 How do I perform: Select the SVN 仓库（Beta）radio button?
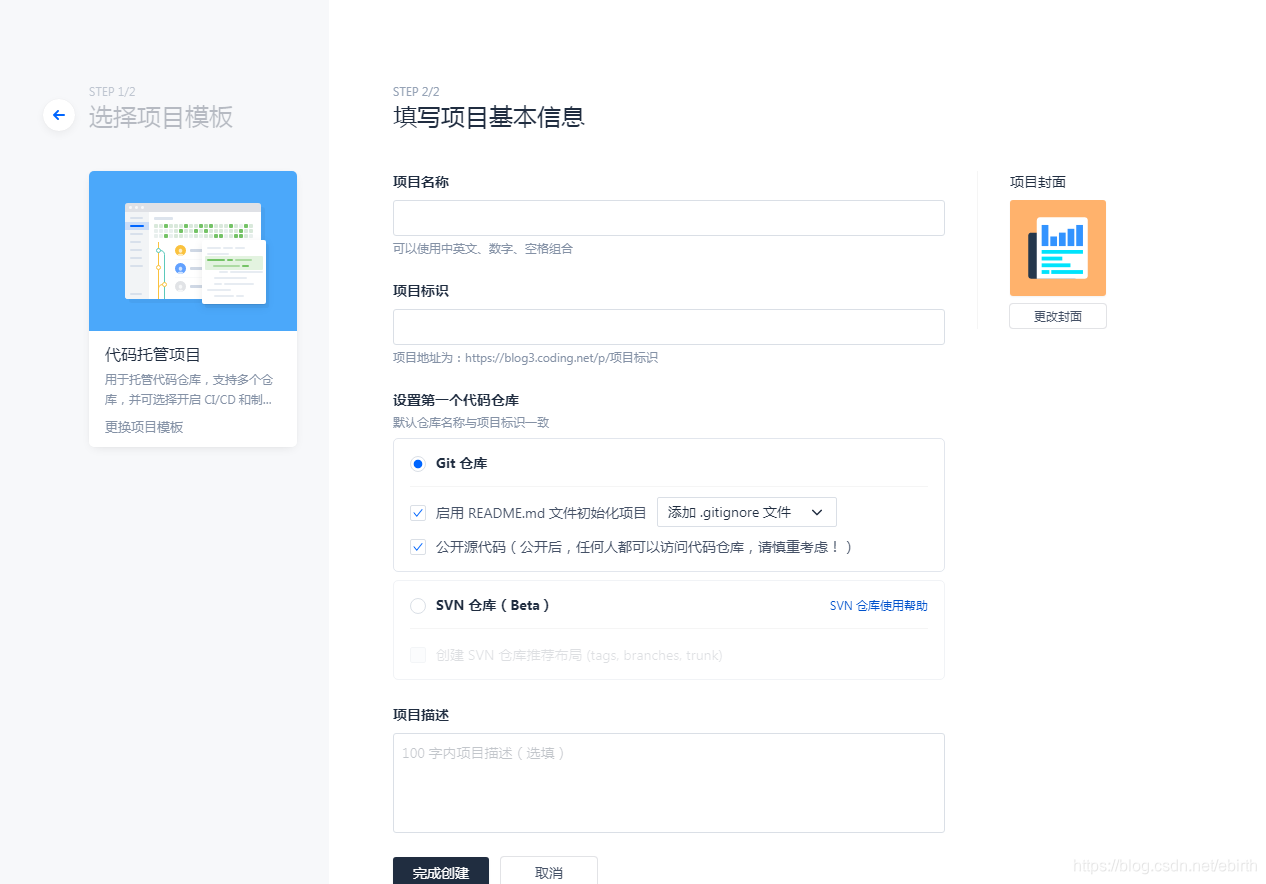[417, 605]
